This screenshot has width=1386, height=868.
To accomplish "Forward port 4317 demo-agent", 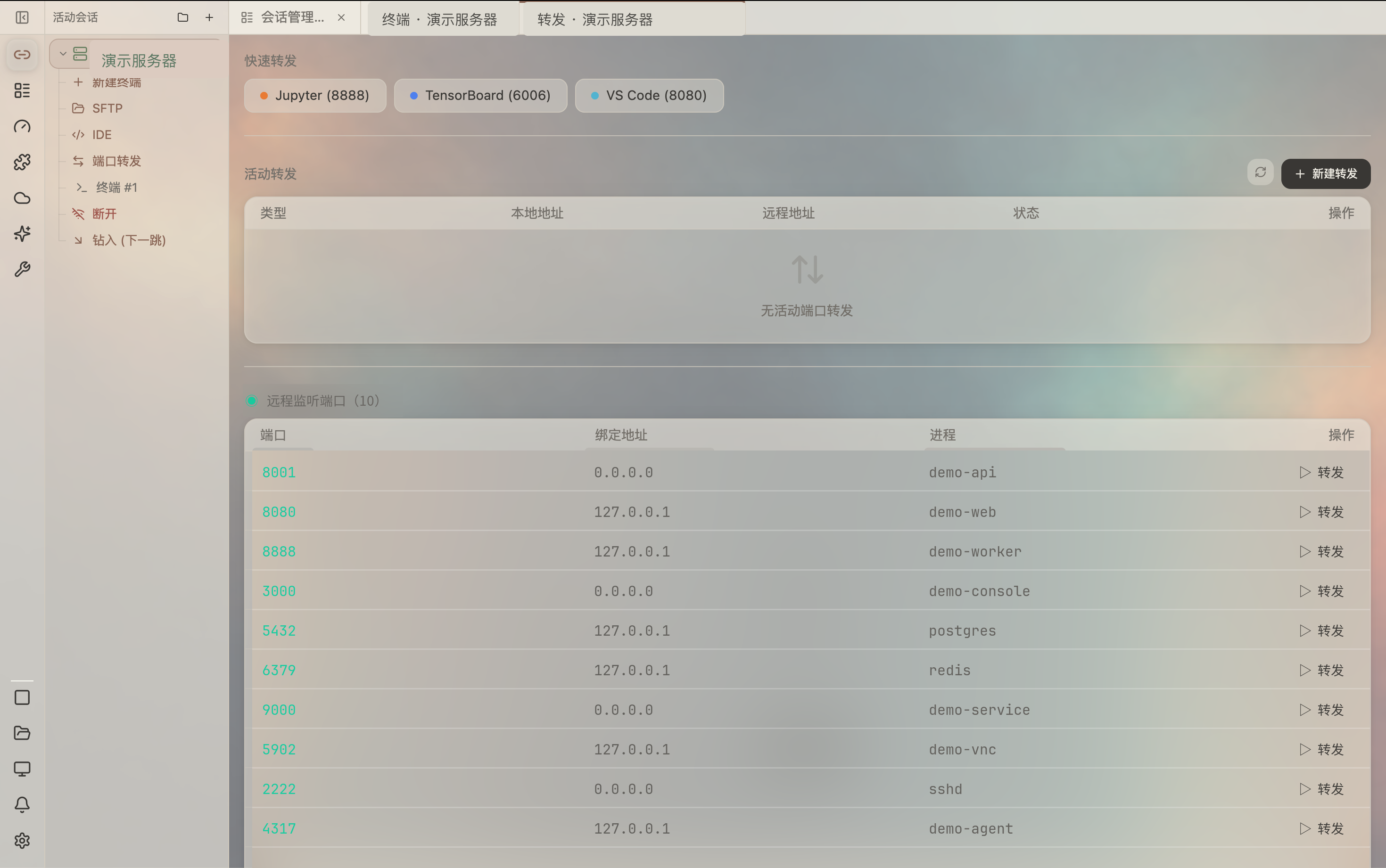I will click(1322, 829).
